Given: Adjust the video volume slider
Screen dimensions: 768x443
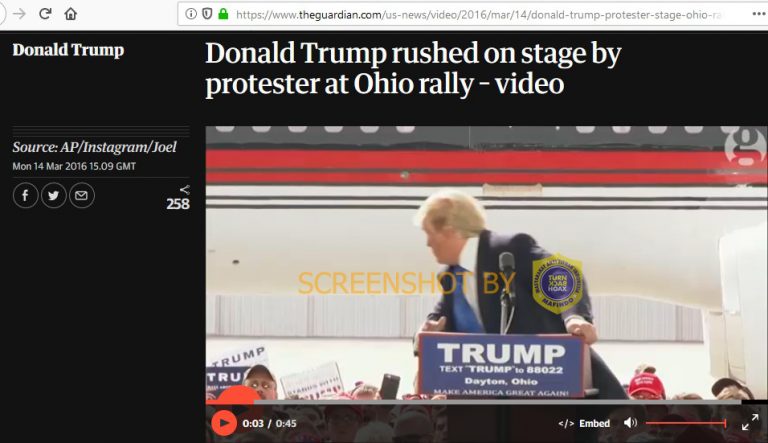Looking at the screenshot, I should [686, 423].
